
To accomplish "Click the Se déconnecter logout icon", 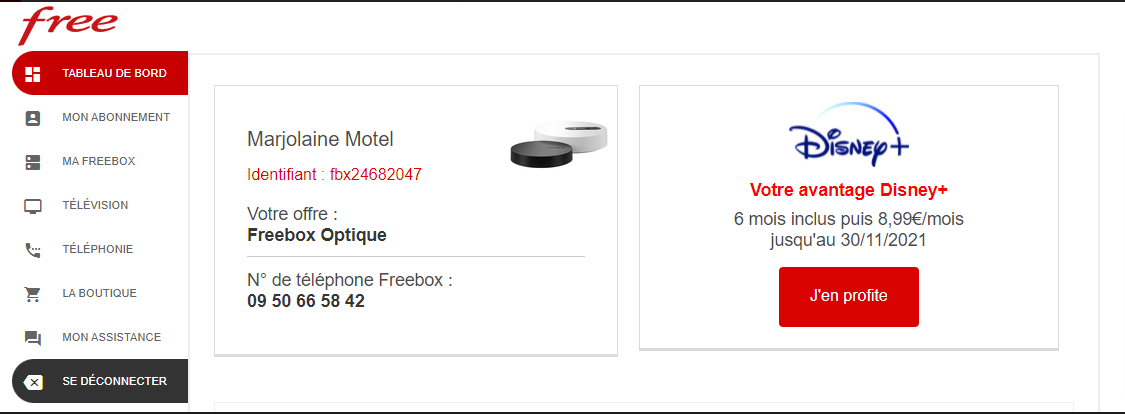I will pyautogui.click(x=33, y=382).
